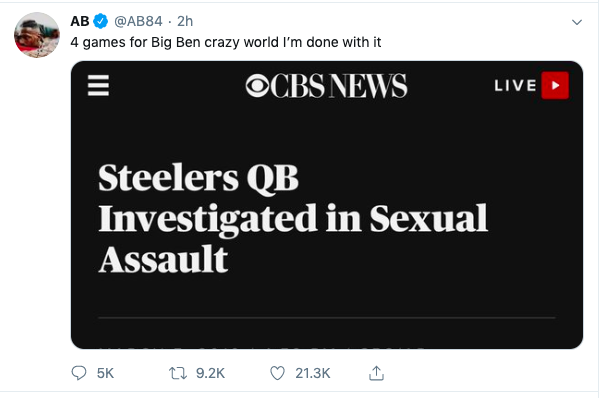Click the 2h timestamp
Screen dimensions: 604x398
(185, 21)
